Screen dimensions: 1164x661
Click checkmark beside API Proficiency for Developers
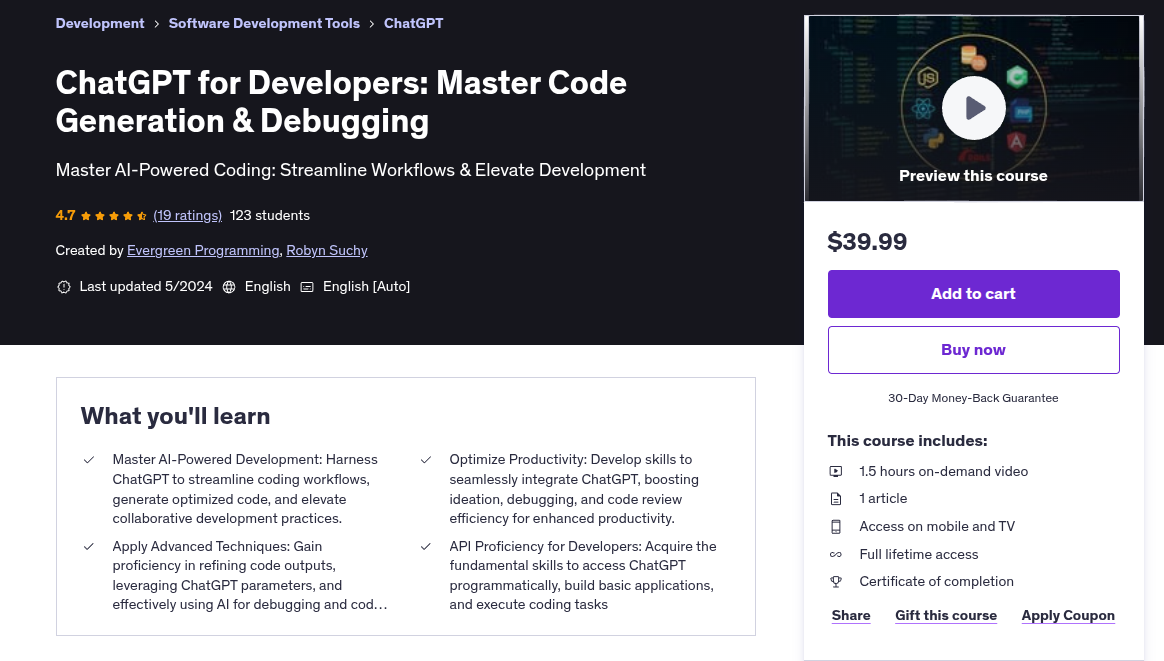pos(426,547)
